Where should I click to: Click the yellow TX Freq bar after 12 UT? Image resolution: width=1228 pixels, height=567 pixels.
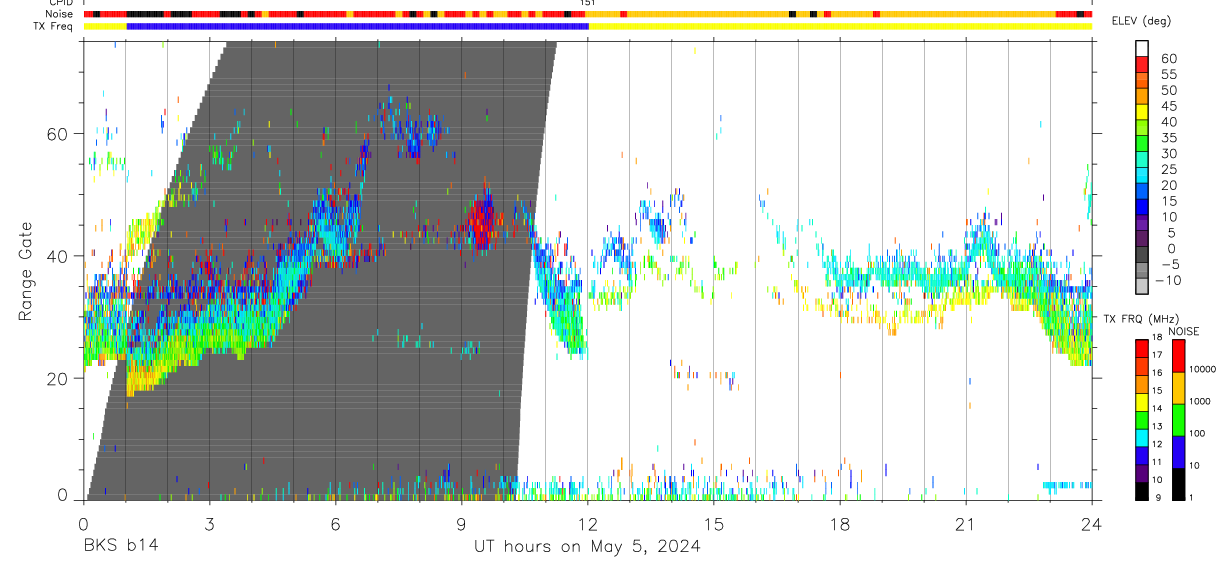pos(840,26)
